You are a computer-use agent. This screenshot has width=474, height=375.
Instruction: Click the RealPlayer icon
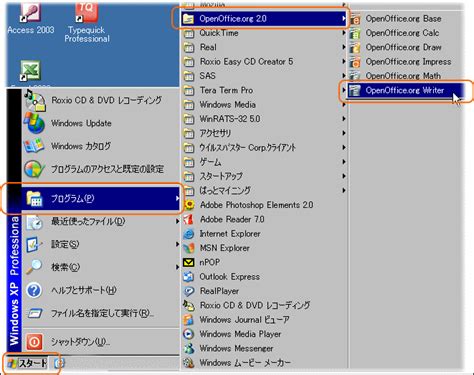click(189, 291)
